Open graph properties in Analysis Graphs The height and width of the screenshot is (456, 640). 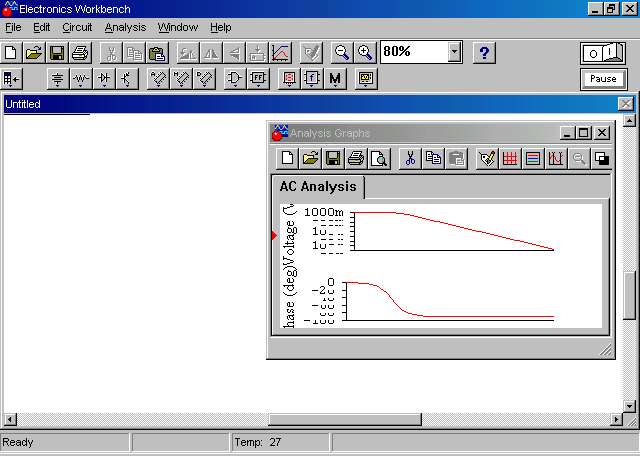pos(487,158)
